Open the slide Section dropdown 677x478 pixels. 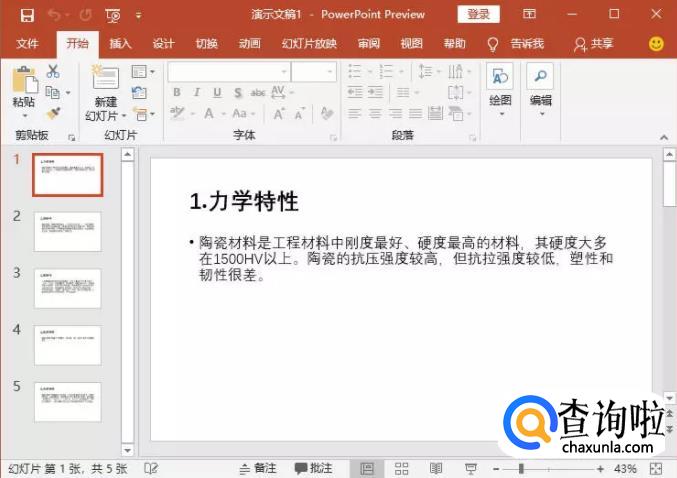click(x=143, y=114)
